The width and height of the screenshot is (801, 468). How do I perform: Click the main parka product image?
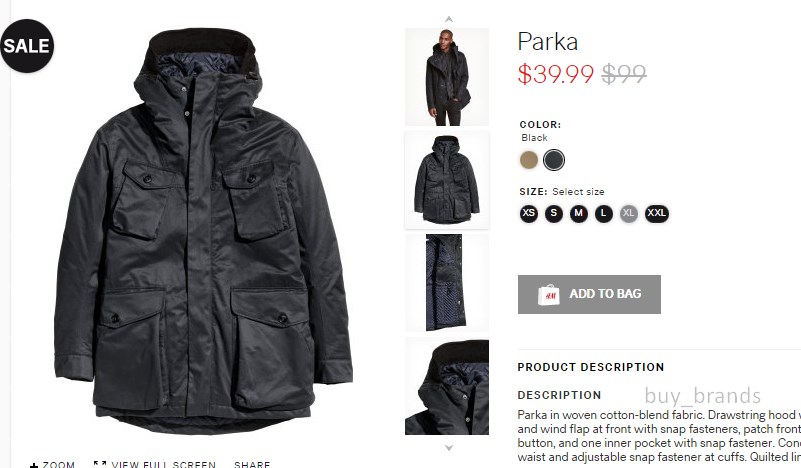pyautogui.click(x=203, y=230)
